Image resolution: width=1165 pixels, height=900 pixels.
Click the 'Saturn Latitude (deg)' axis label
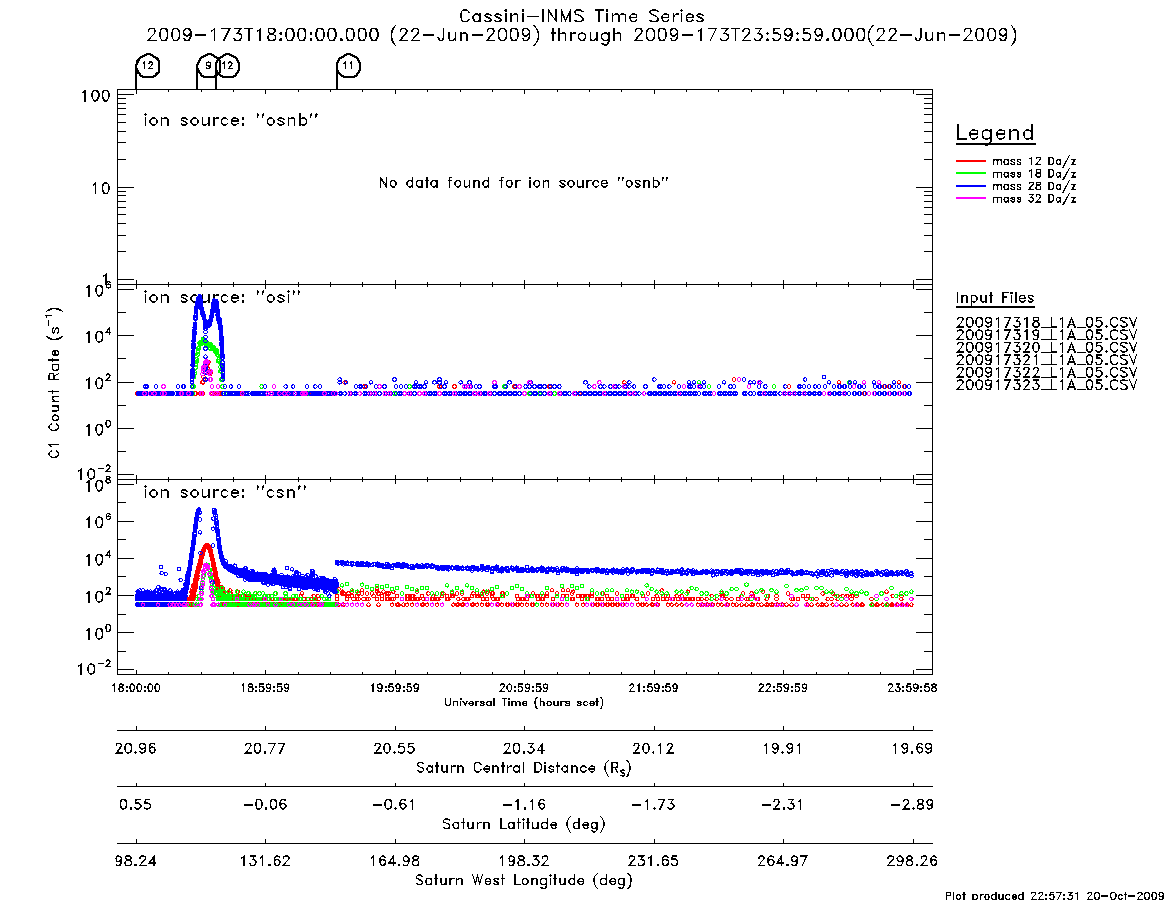pos(524,824)
